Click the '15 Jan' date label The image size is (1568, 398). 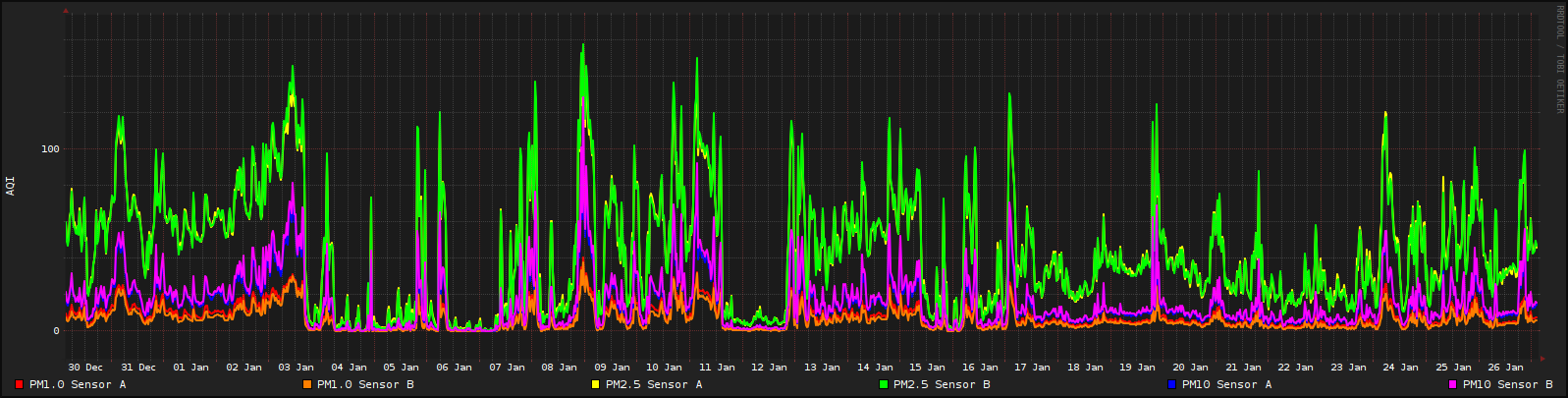point(929,368)
